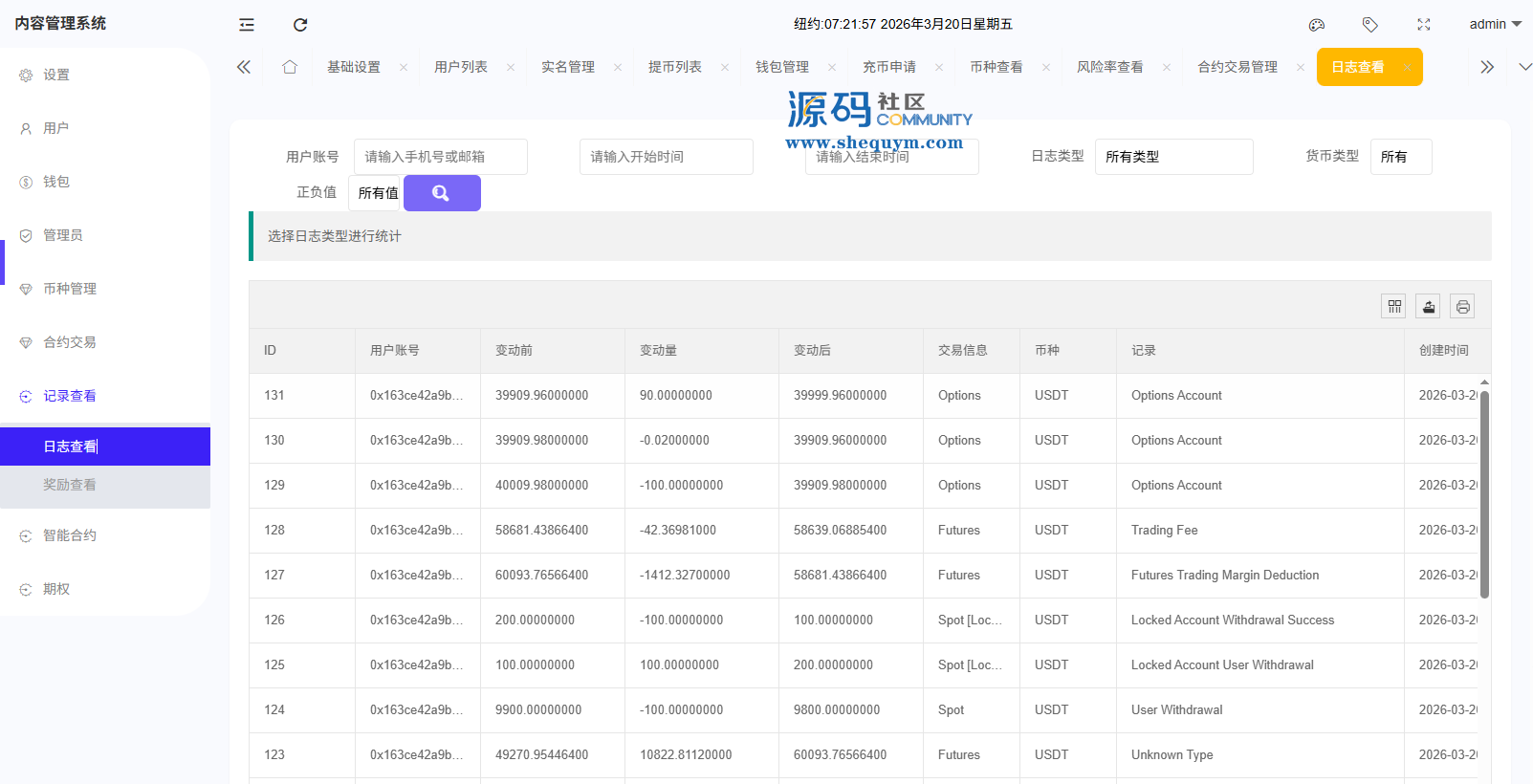Click the 用户账号 input field

440,157
